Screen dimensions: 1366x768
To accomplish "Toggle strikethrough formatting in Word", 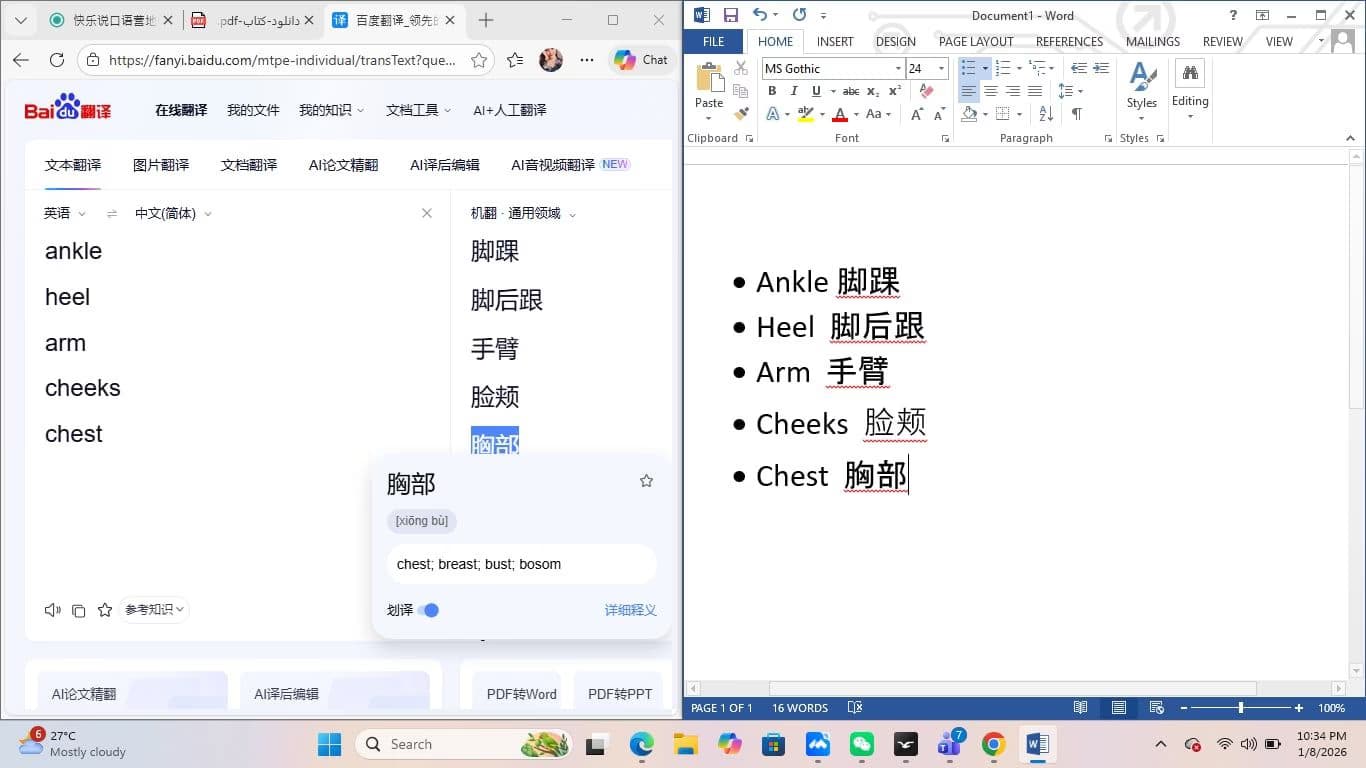I will click(851, 91).
